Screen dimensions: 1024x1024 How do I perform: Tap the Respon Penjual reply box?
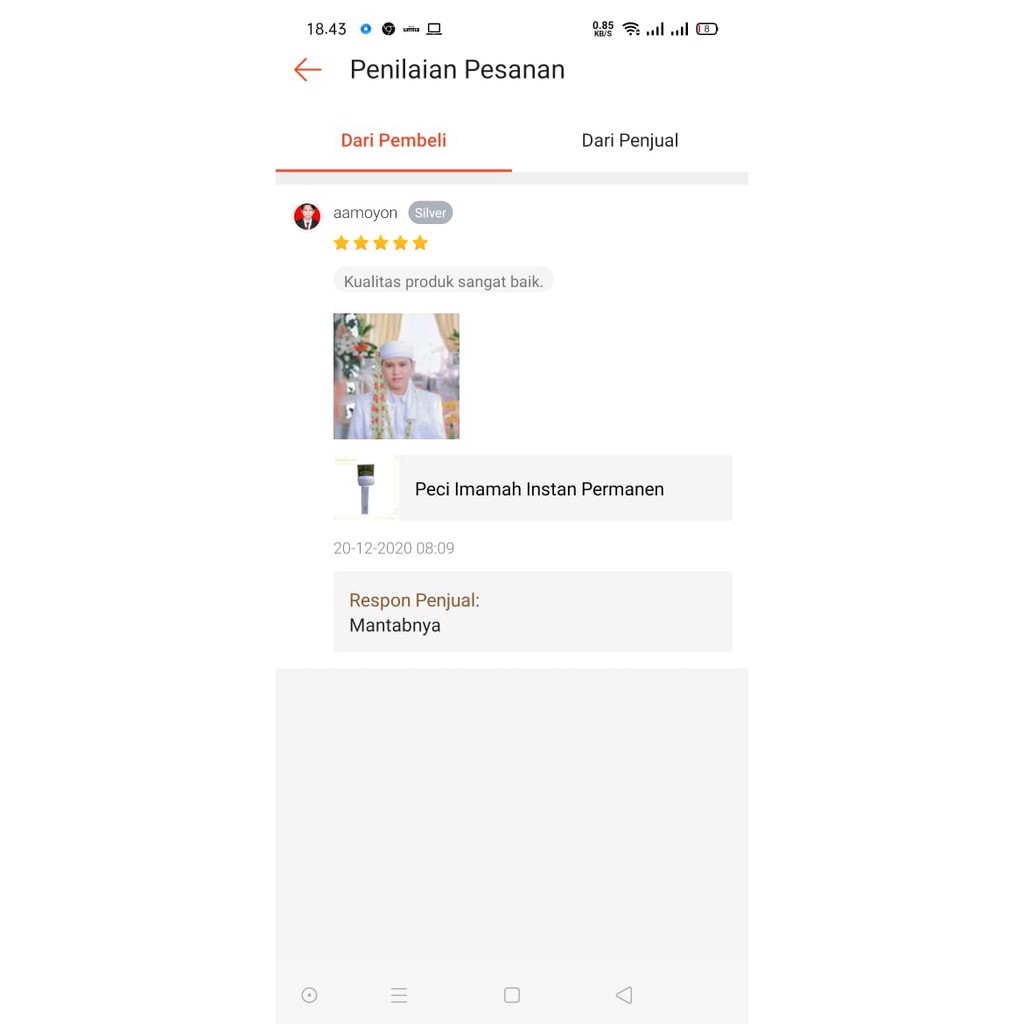click(x=533, y=612)
